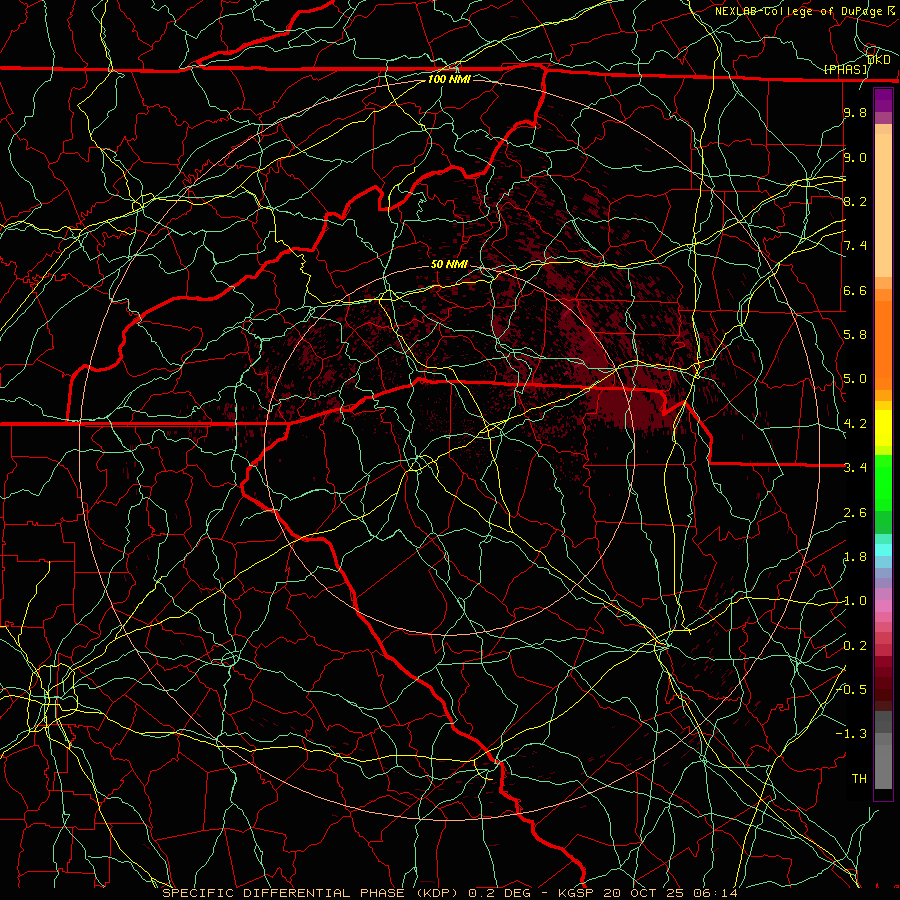Click the Specific Differential Phase caption text
This screenshot has width=900, height=900.
[x=311, y=893]
